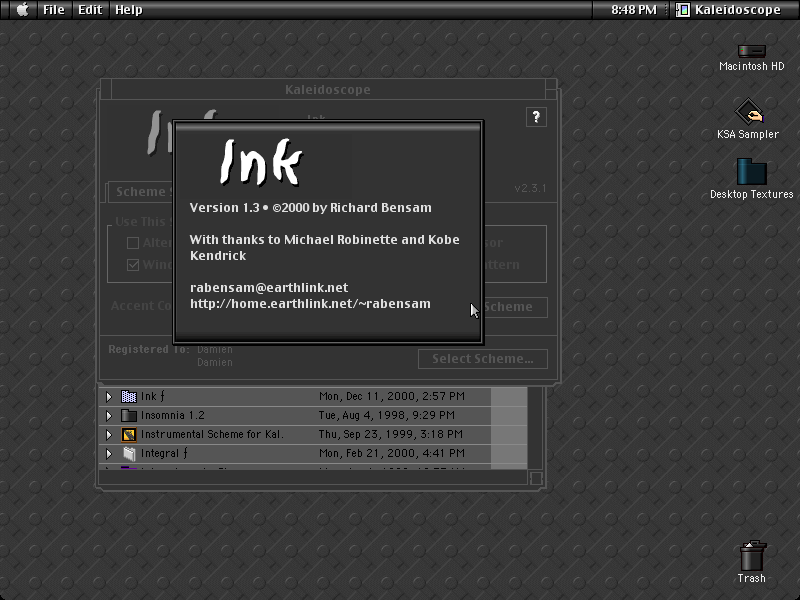Viewport: 800px width, 600px height.
Task: Switch to the Scheme tab in Kaleidoscope
Action: (141, 192)
